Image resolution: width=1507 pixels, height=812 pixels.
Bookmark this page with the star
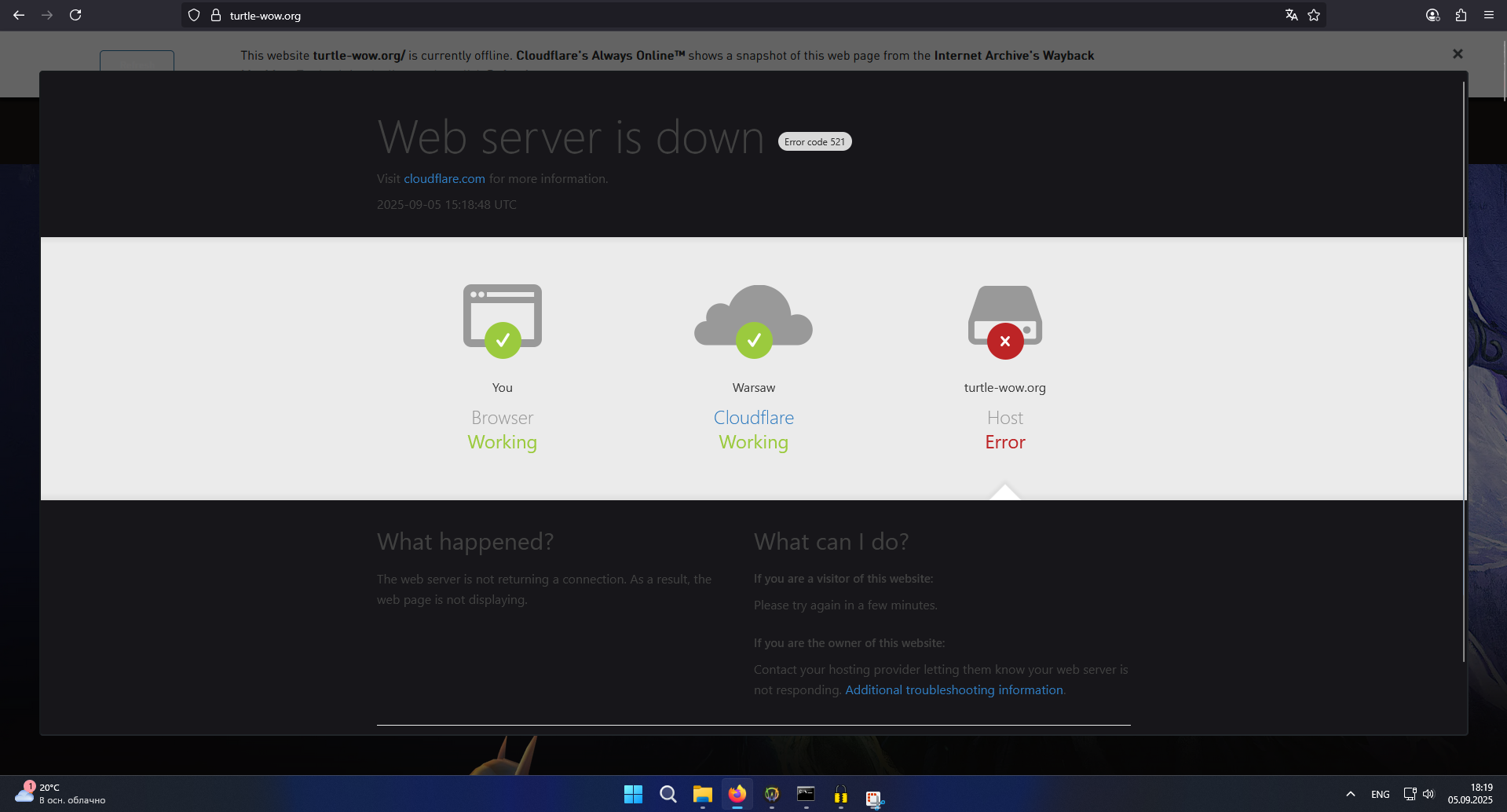point(1314,15)
